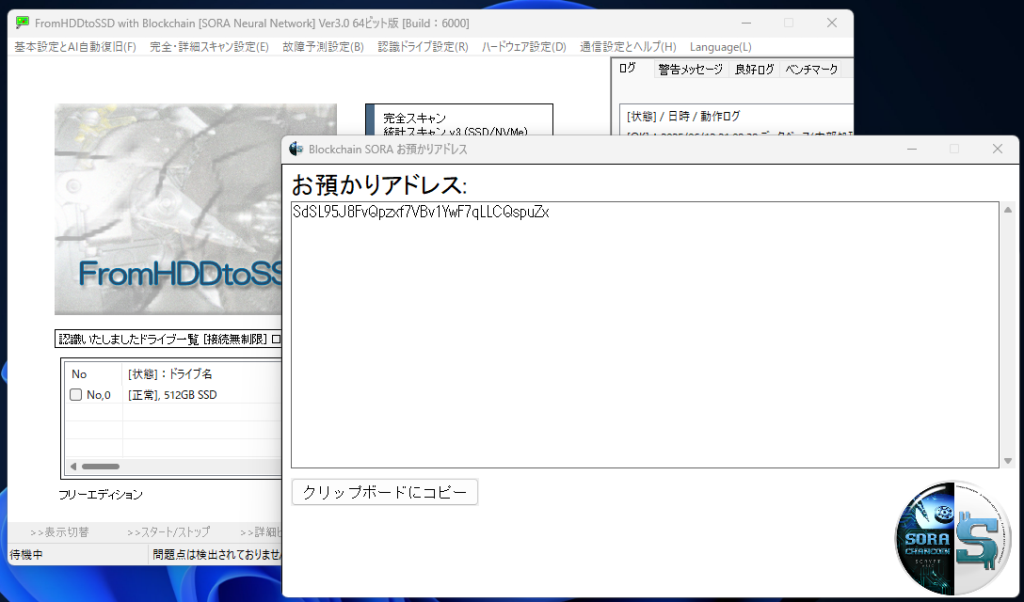Switch to the 良好ログ tab
Viewport: 1024px width, 602px height.
coord(754,69)
